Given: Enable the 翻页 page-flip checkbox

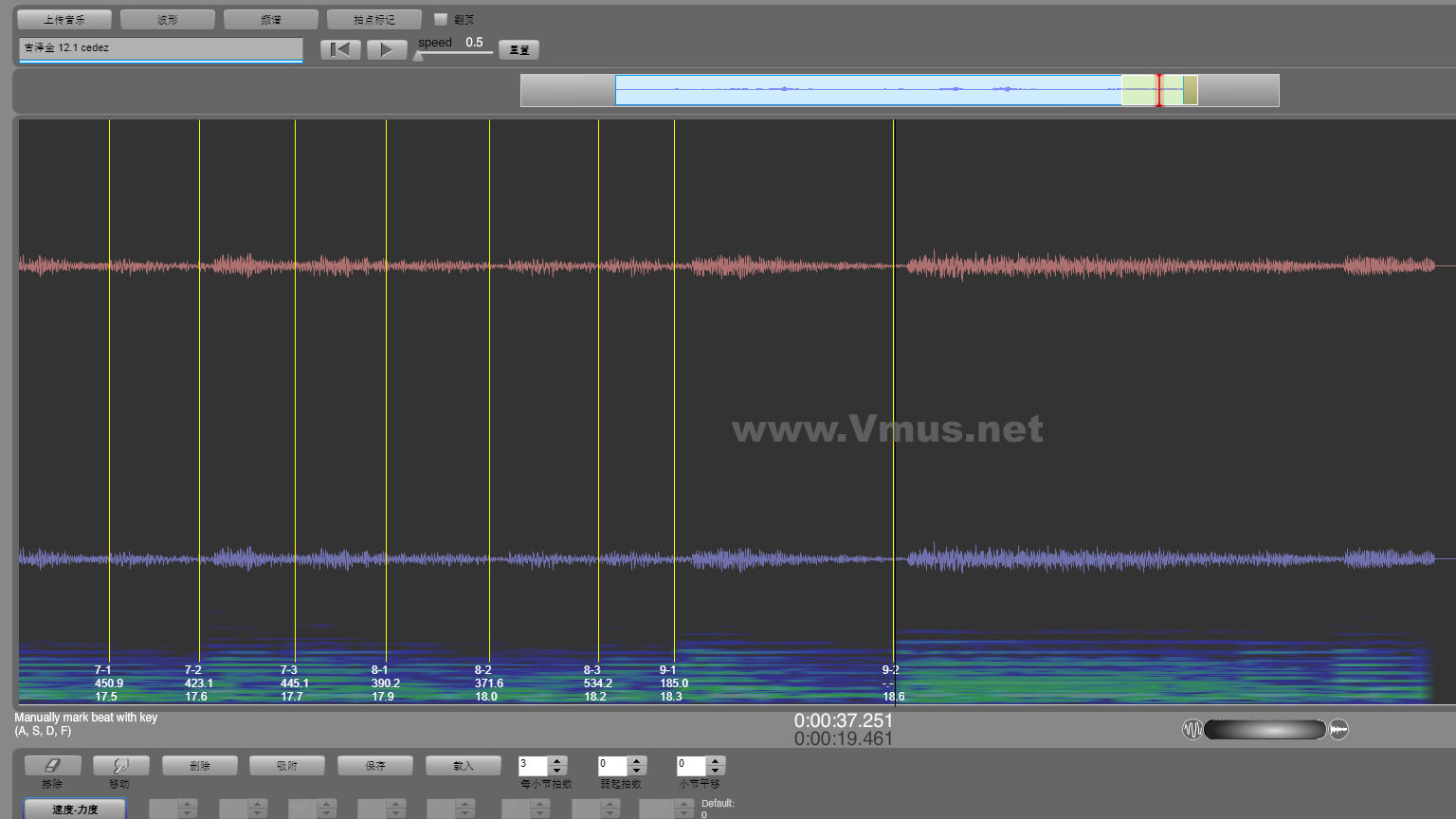Looking at the screenshot, I should tap(441, 19).
